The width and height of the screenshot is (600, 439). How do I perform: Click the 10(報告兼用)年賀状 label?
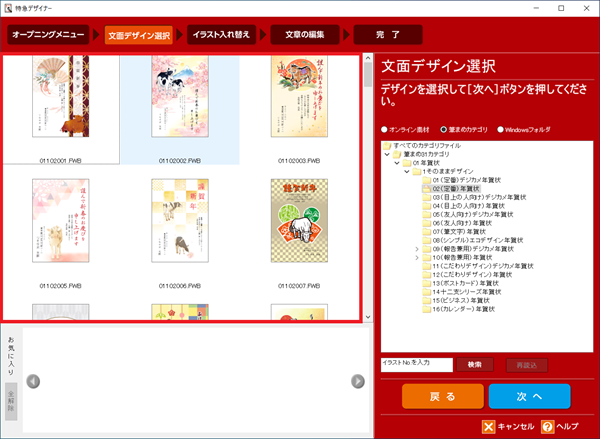coord(463,258)
